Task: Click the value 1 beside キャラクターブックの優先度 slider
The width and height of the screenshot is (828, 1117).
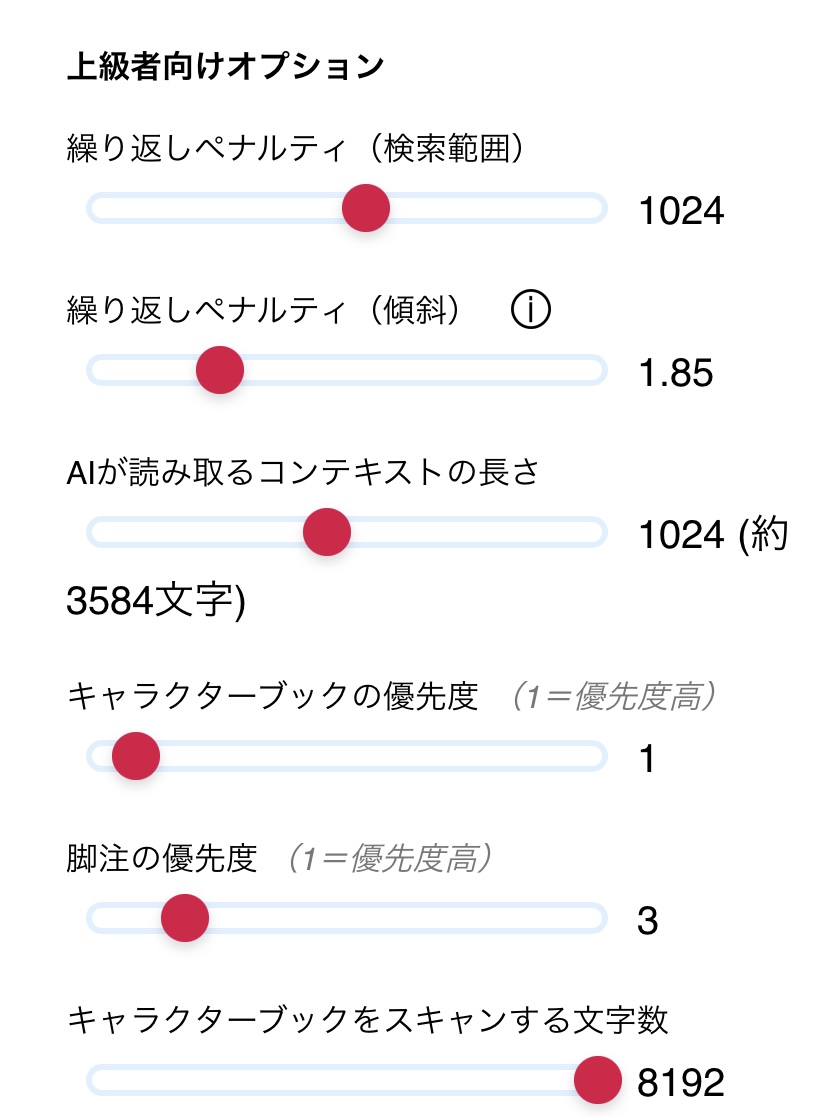Action: [647, 759]
